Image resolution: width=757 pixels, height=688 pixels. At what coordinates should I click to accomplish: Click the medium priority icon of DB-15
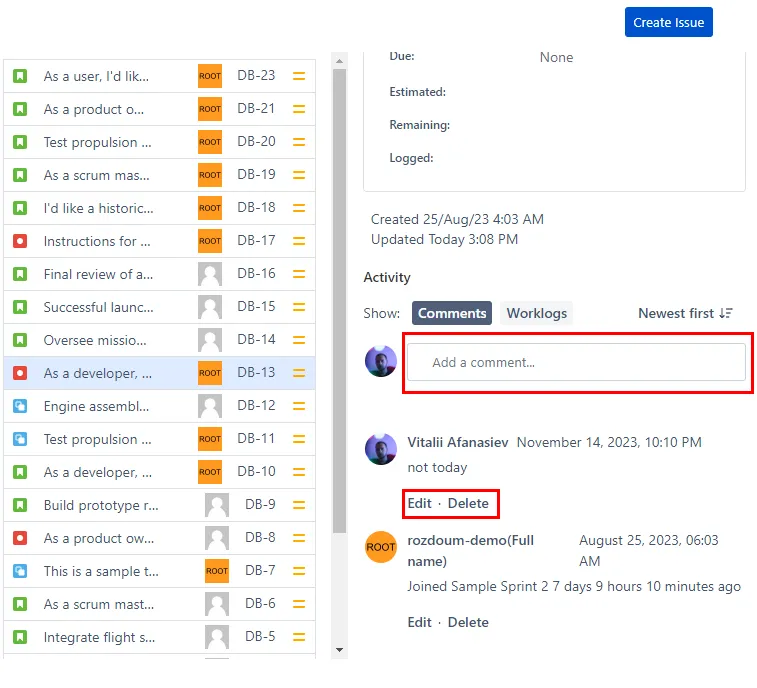tap(299, 307)
